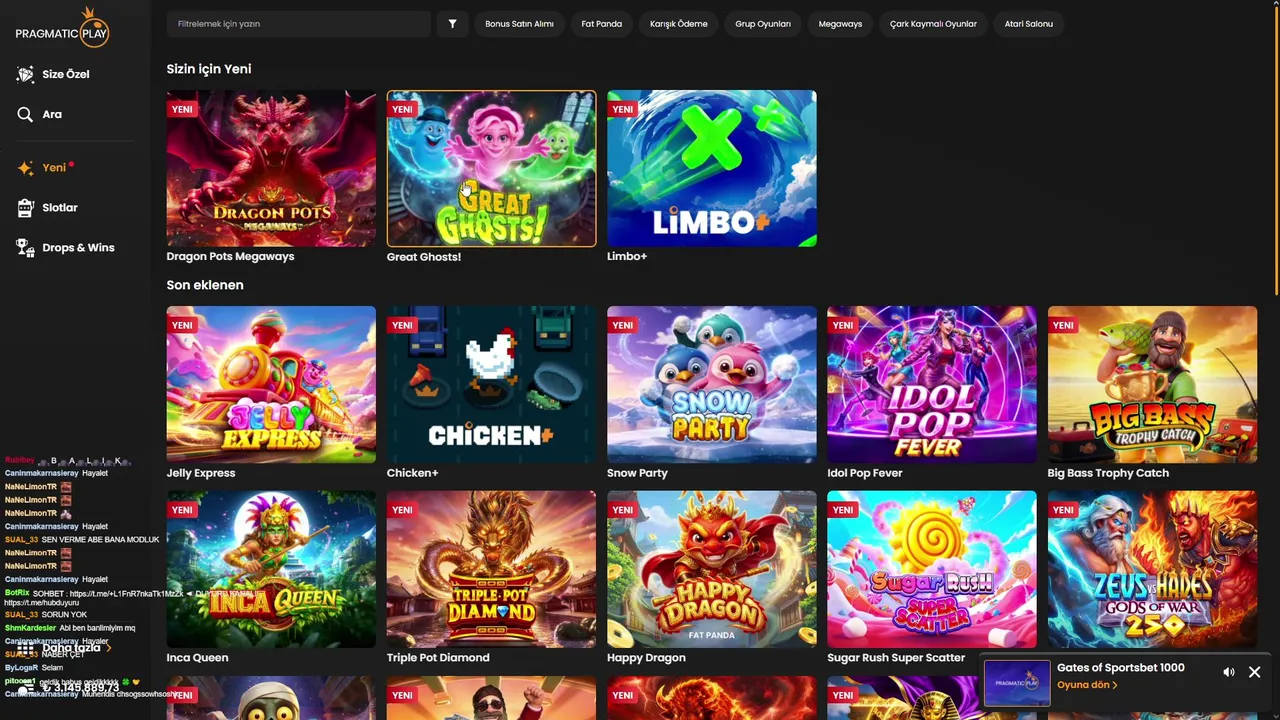Open the Jelly Express game thumbnail
The width and height of the screenshot is (1280, 720).
tap(271, 384)
